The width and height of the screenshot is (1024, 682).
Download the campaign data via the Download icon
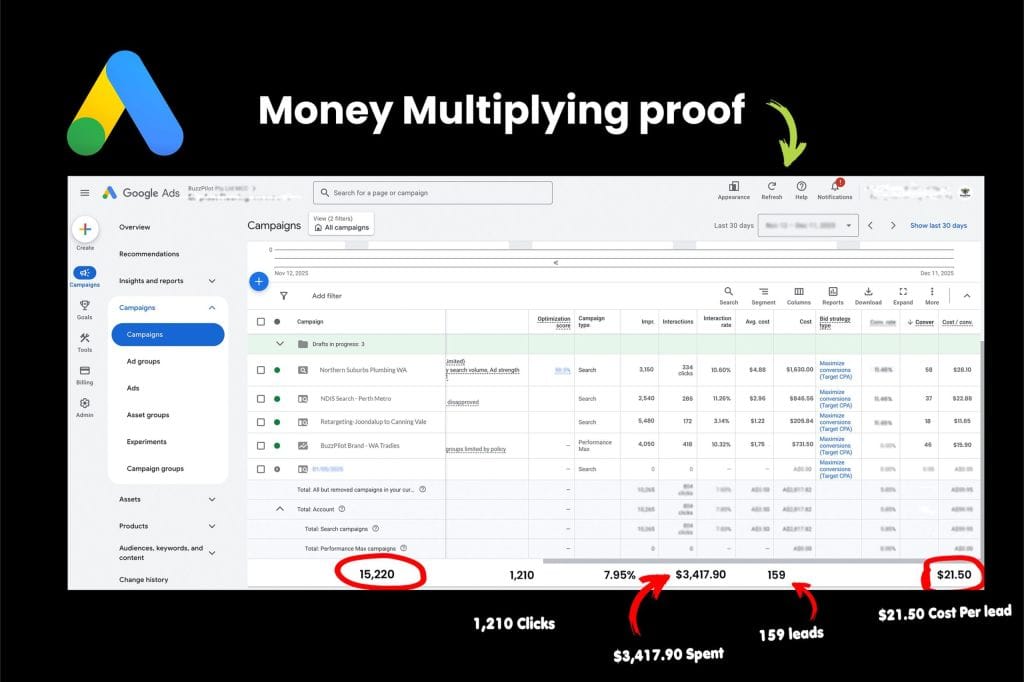coord(868,292)
